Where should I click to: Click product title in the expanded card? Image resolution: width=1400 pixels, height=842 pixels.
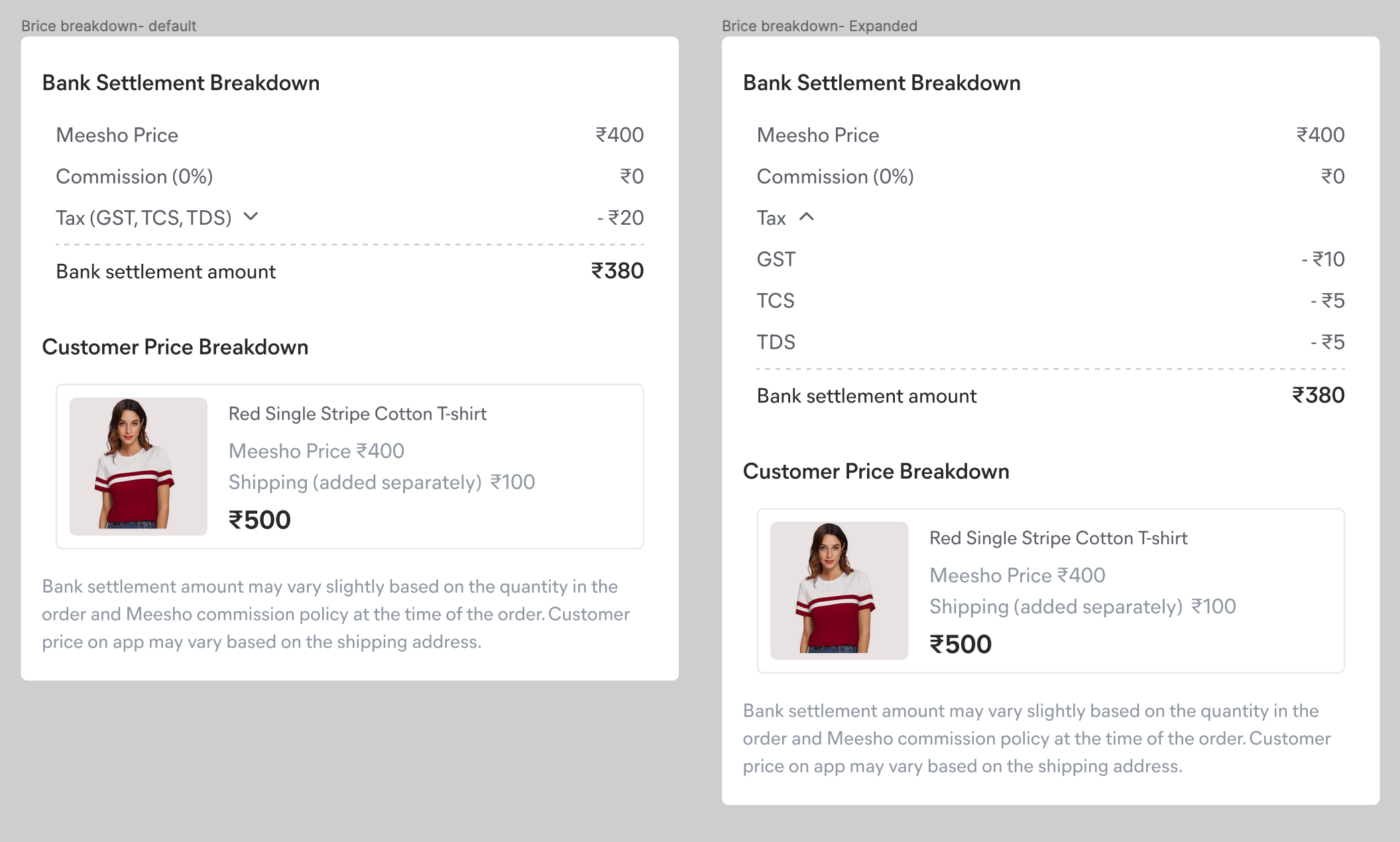pyautogui.click(x=1058, y=538)
